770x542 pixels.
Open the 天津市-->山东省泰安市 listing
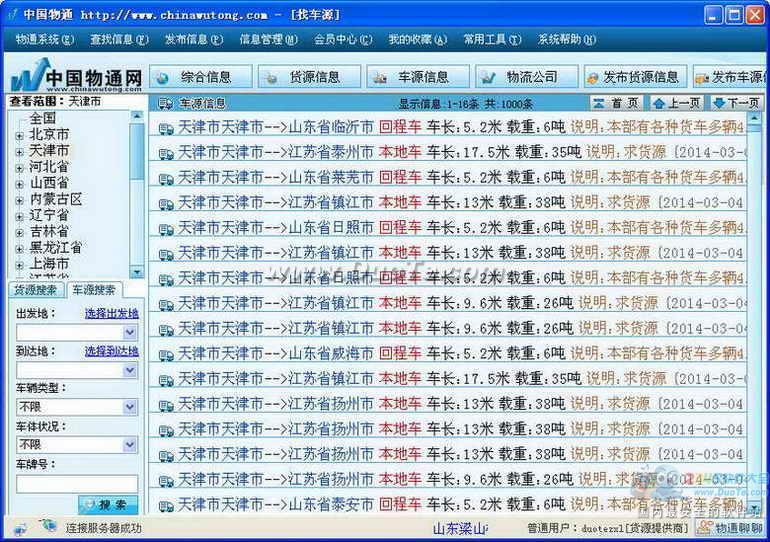tap(276, 504)
